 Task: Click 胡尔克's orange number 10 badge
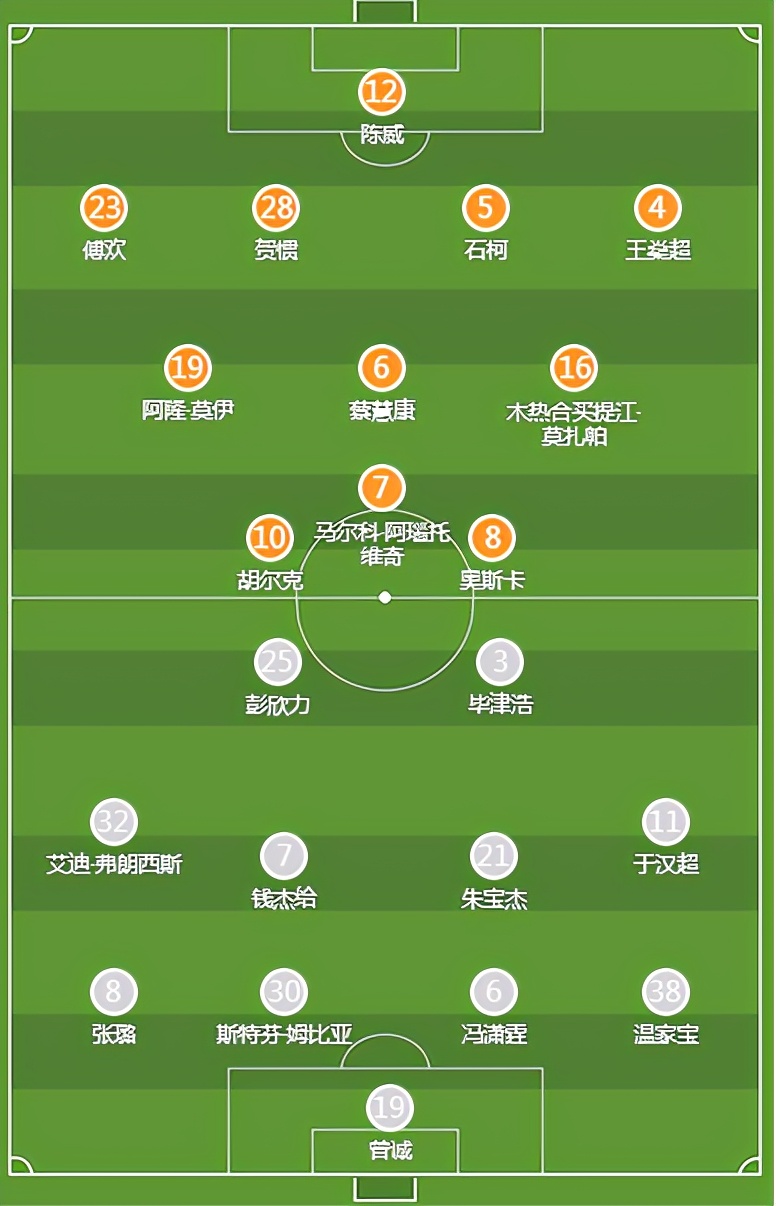tap(270, 539)
